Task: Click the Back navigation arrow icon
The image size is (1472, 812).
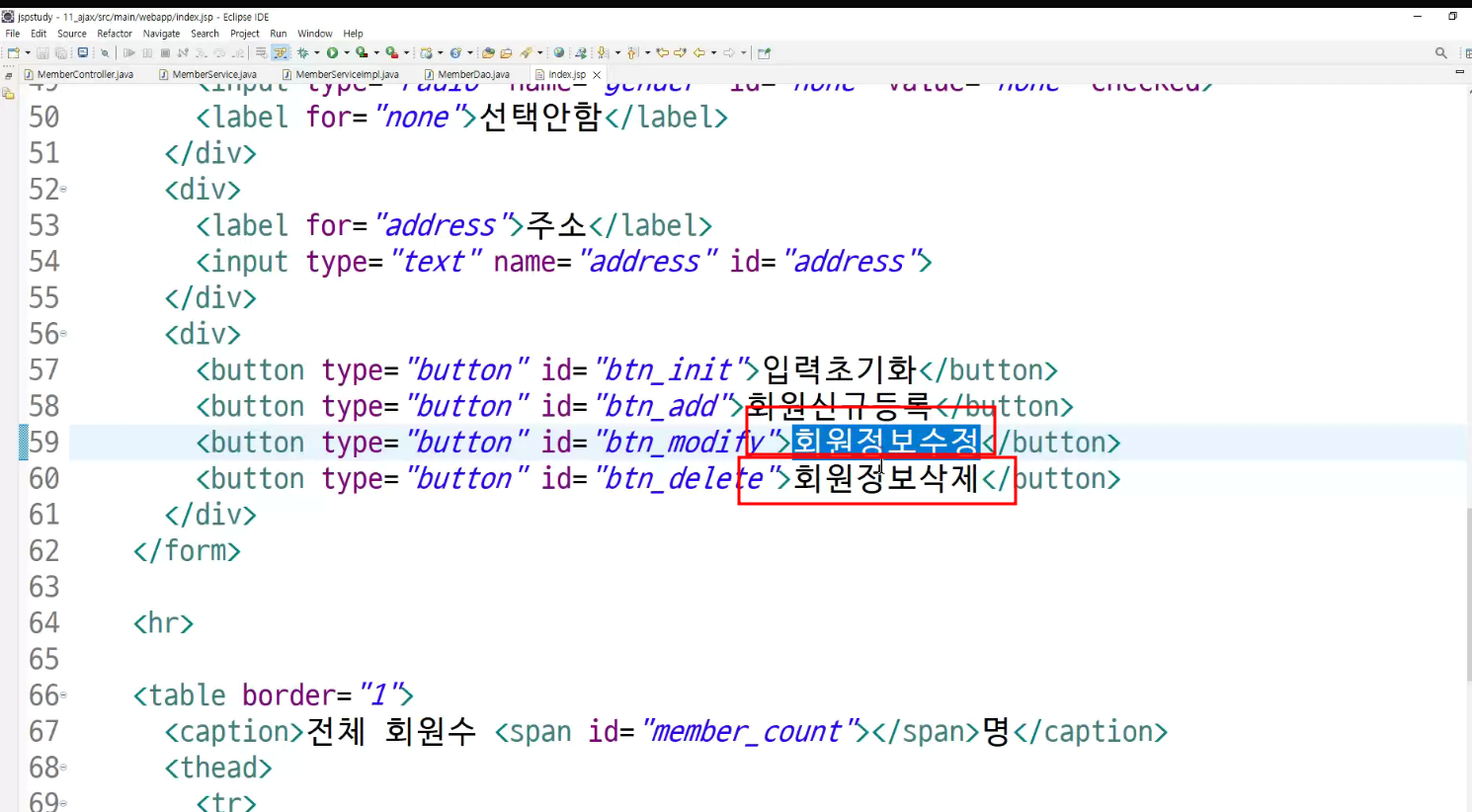Action: tap(698, 52)
